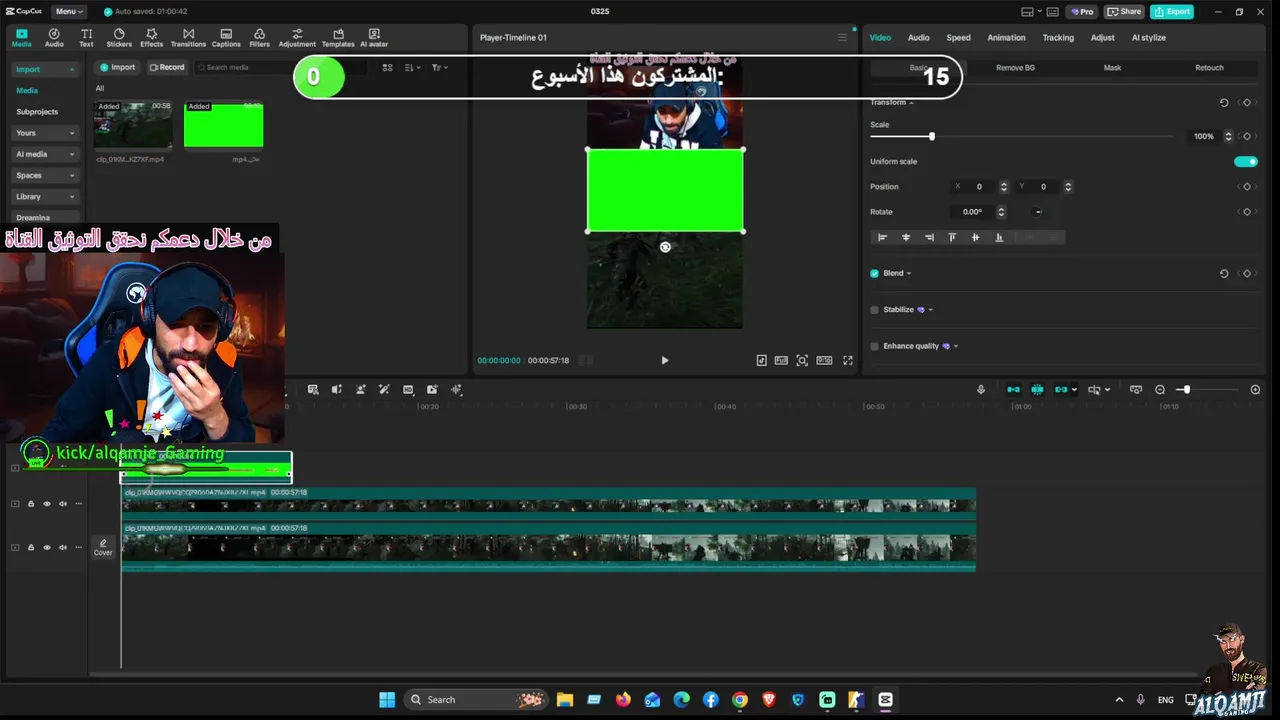Add a Scale keyframe diamond
This screenshot has width=1280, height=720.
point(1247,136)
